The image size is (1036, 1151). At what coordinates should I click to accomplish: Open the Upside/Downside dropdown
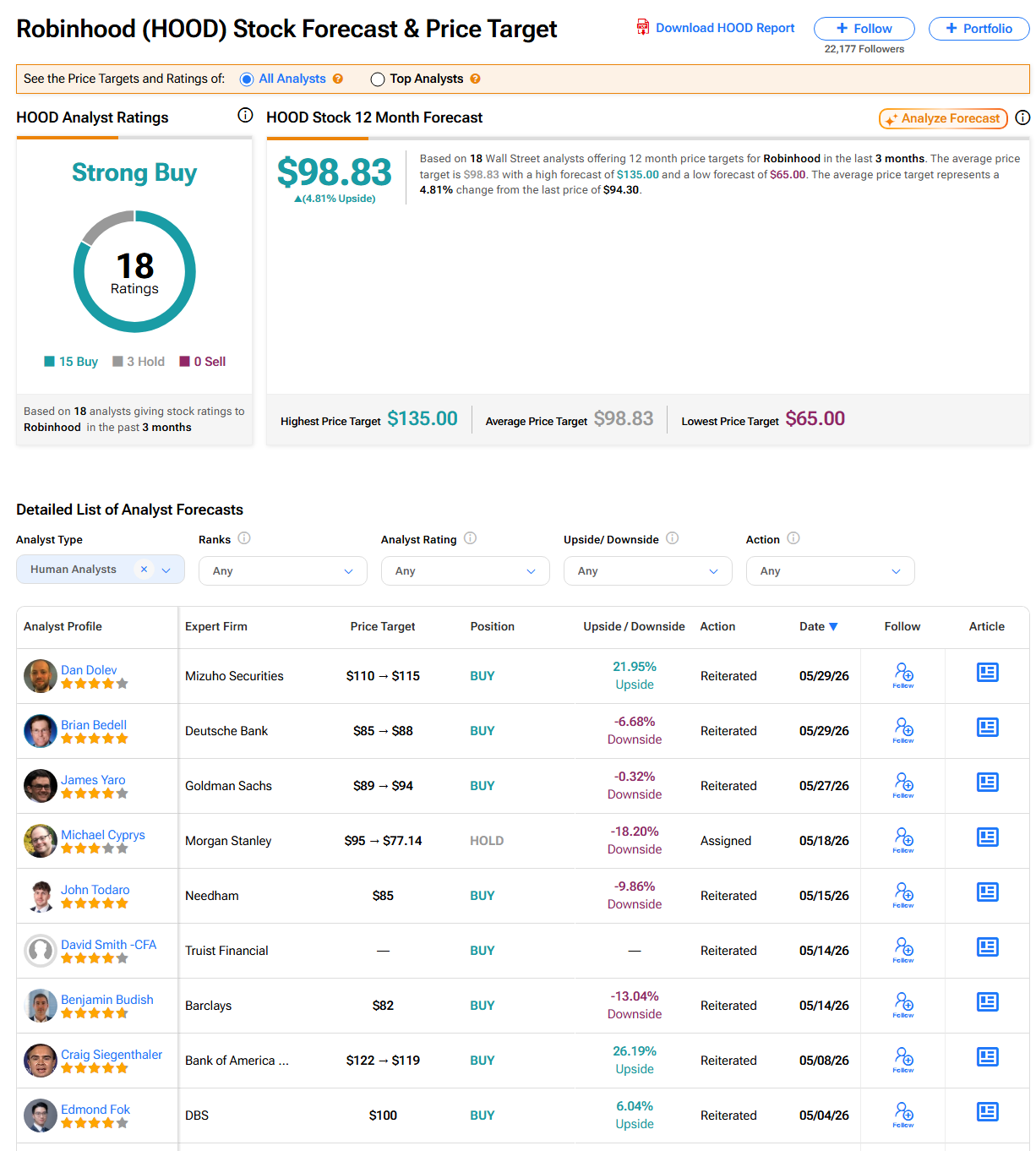pos(648,571)
